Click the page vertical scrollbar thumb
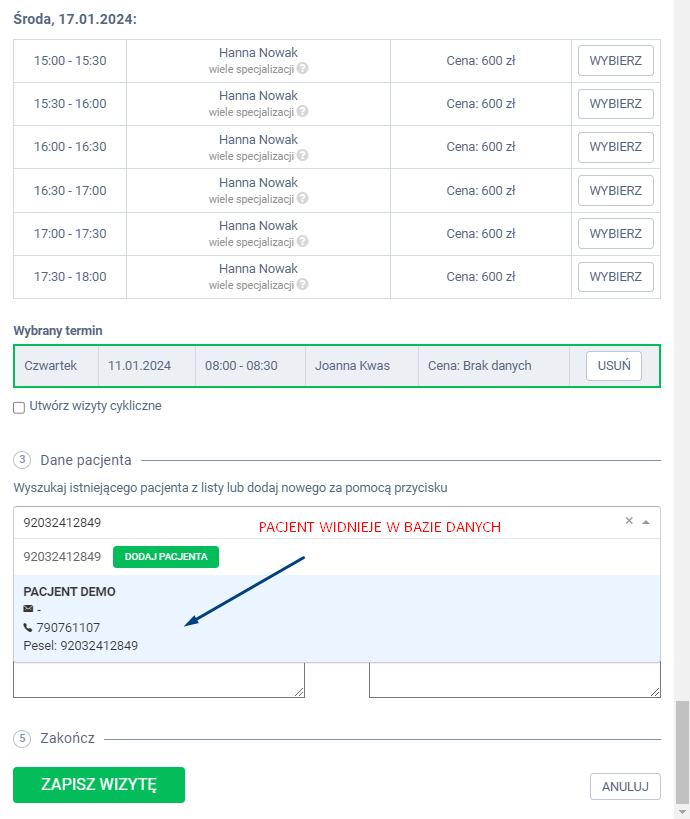 pos(682,750)
